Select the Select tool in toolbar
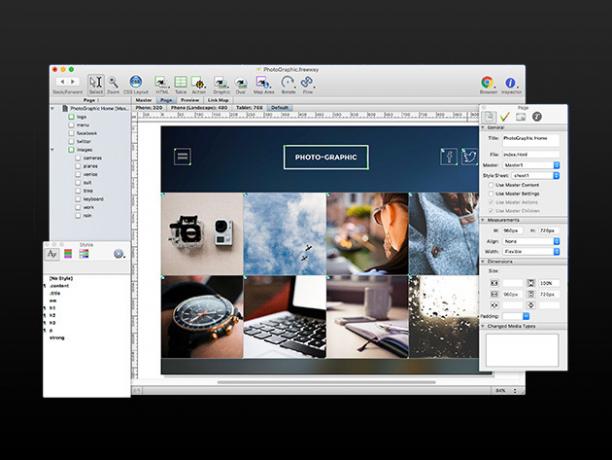Image resolution: width=612 pixels, height=460 pixels. point(96,84)
